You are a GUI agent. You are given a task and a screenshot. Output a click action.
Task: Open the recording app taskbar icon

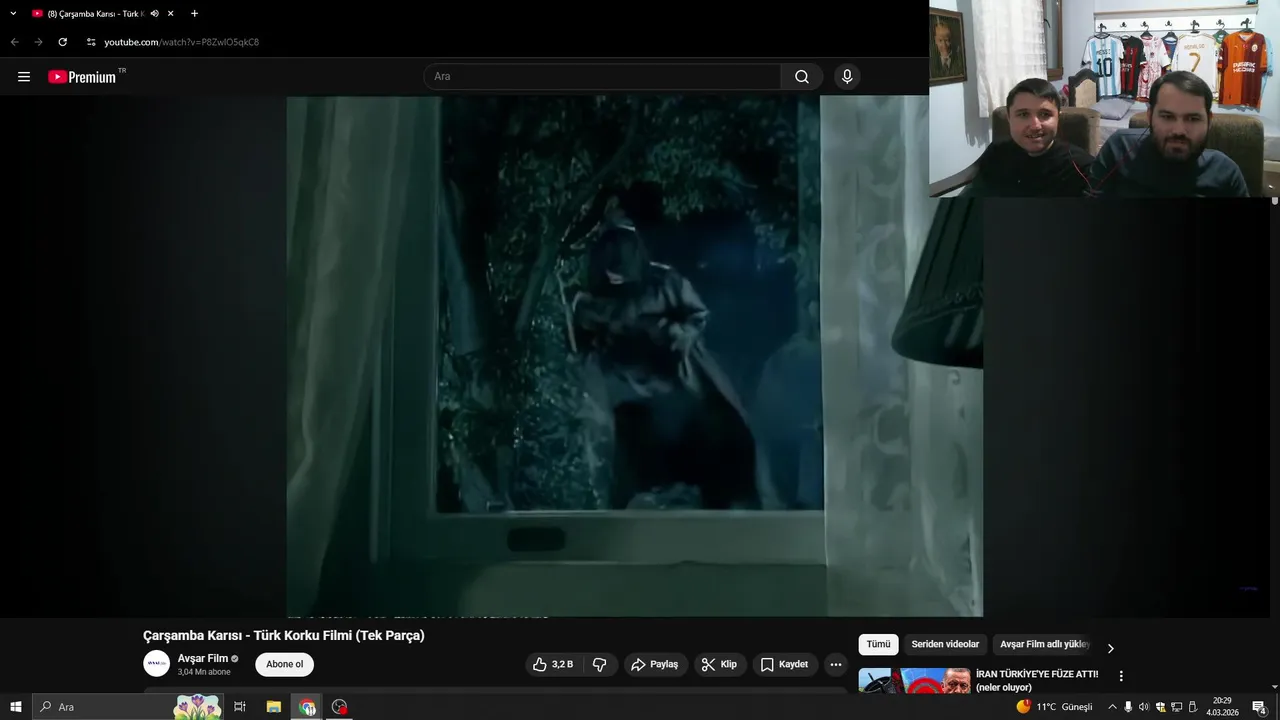[340, 707]
